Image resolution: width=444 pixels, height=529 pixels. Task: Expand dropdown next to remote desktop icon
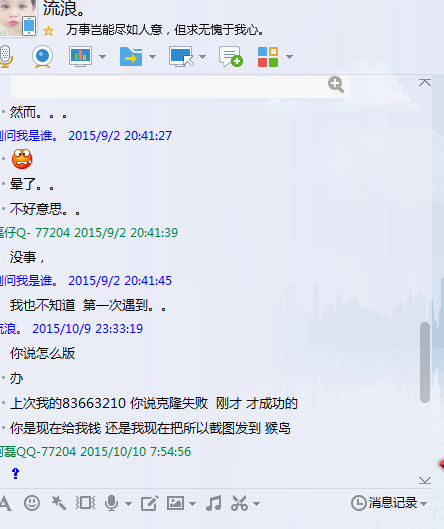(x=202, y=57)
